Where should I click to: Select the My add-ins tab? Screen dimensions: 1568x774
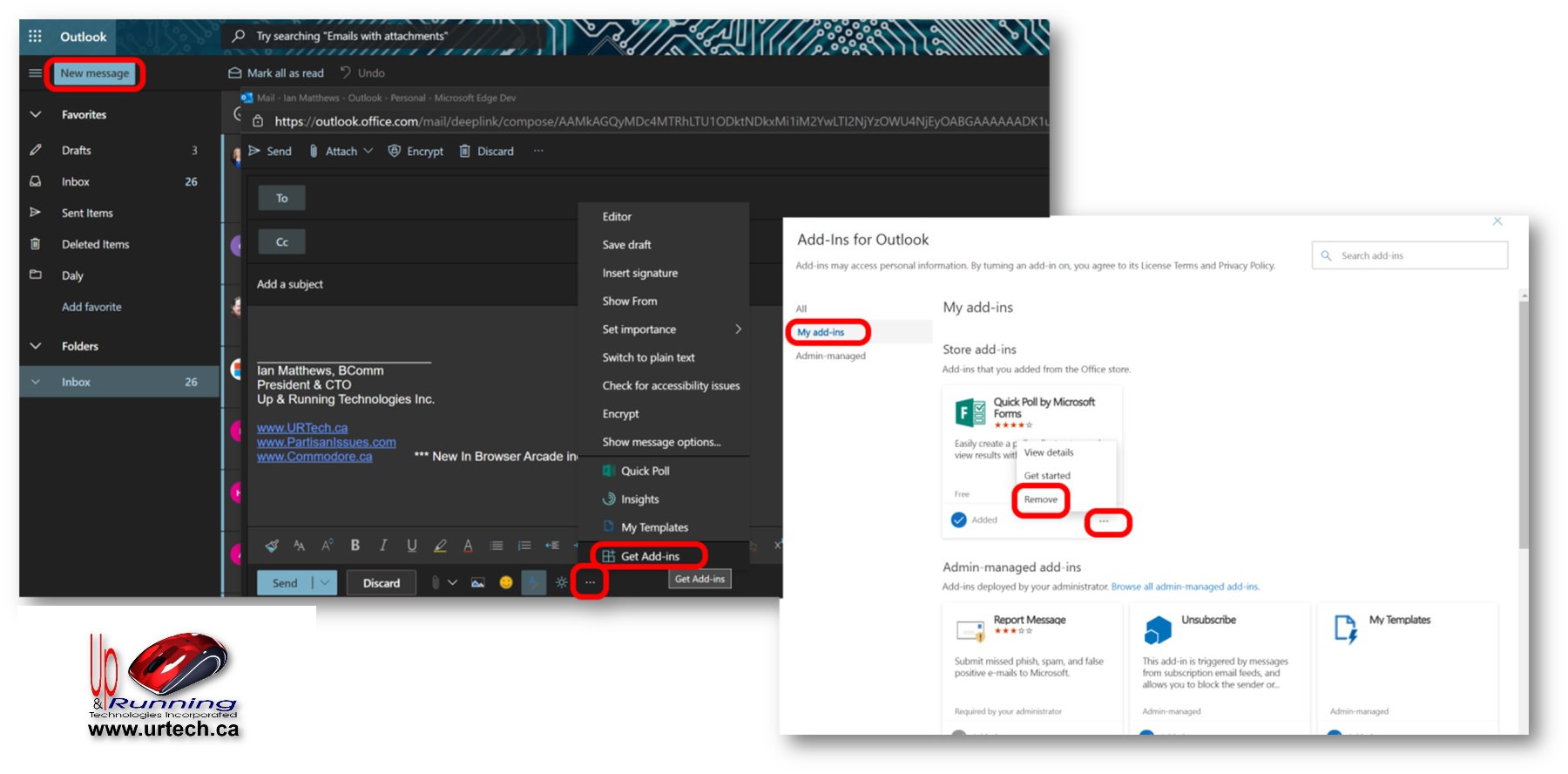(821, 332)
